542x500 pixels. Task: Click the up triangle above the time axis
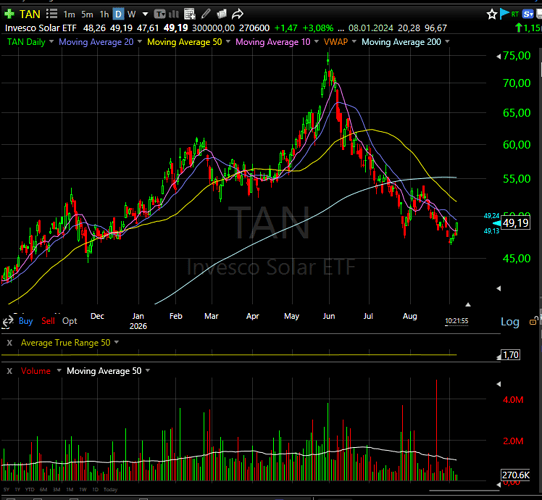[x=468, y=305]
